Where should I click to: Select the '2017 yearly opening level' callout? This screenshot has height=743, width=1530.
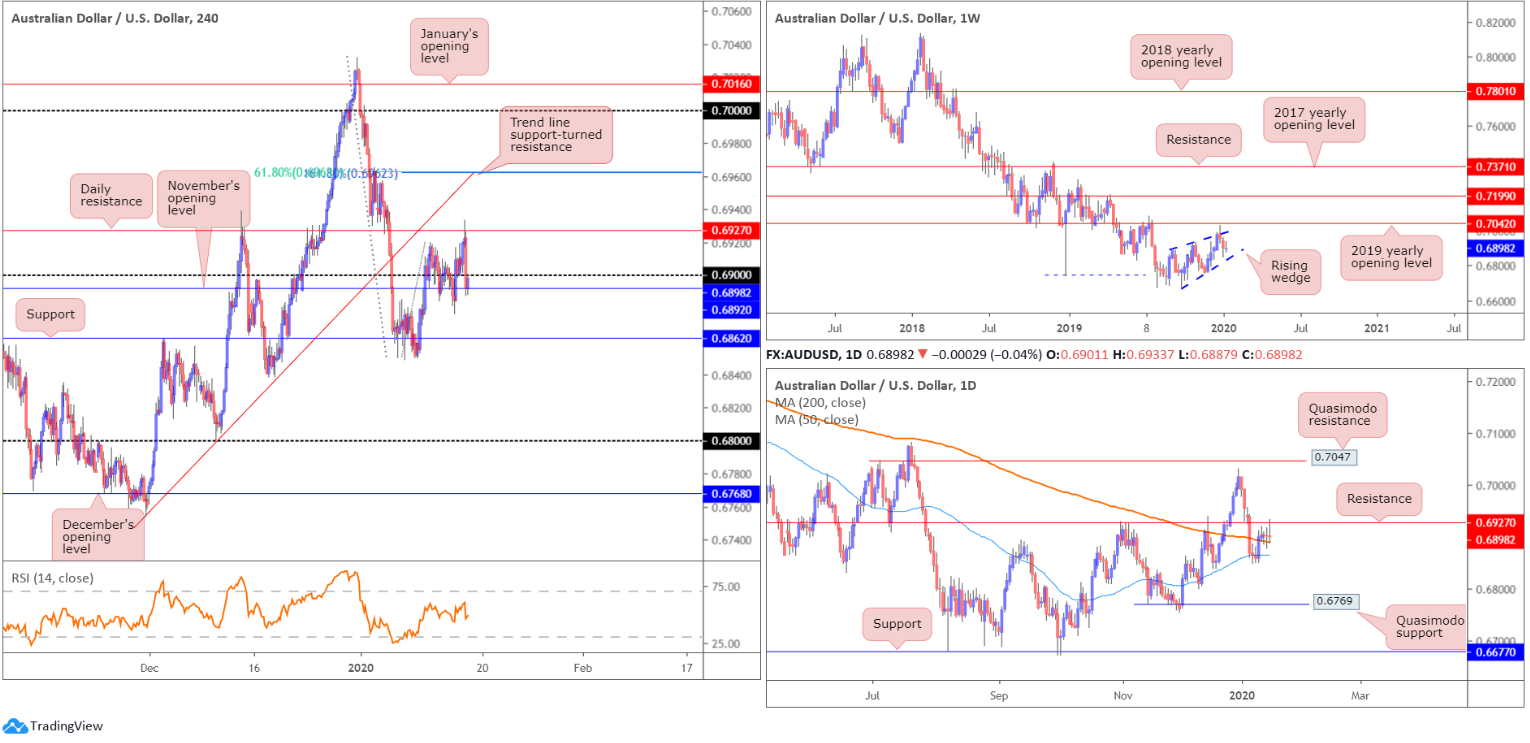pos(1315,118)
